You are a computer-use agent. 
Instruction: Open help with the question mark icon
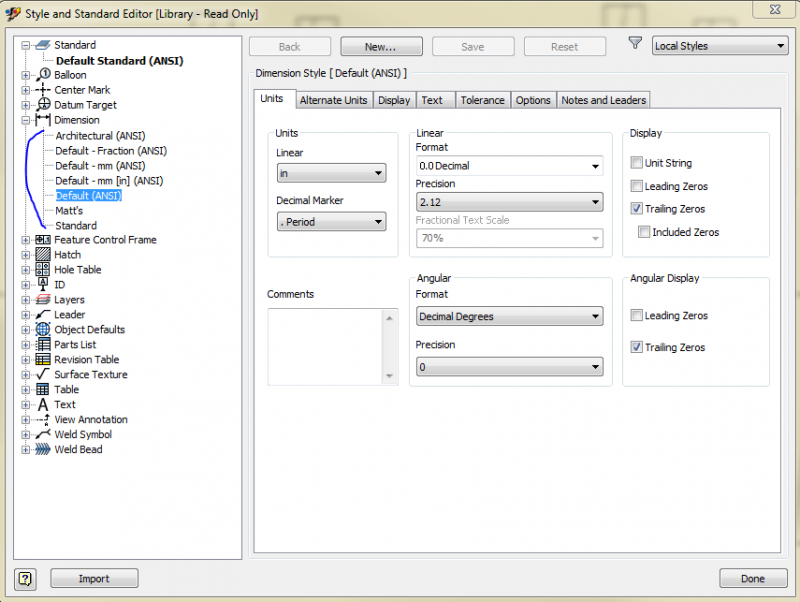click(26, 578)
